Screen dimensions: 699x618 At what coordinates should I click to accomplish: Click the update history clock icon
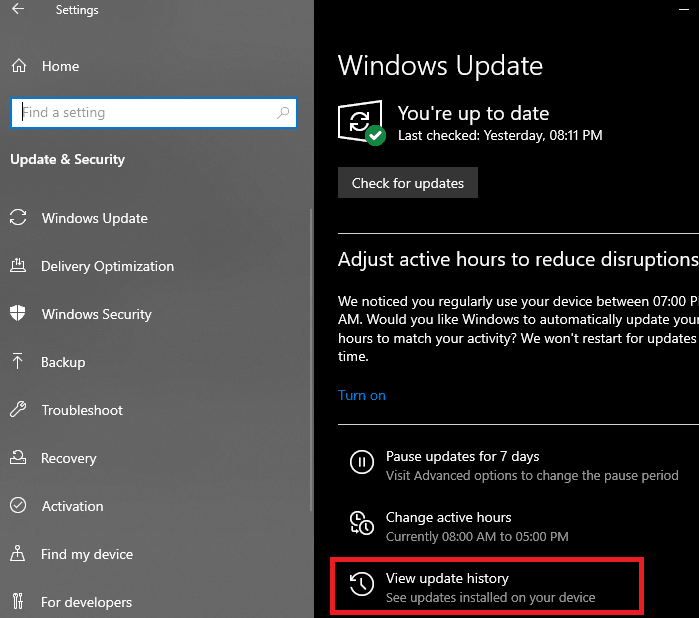(x=362, y=584)
